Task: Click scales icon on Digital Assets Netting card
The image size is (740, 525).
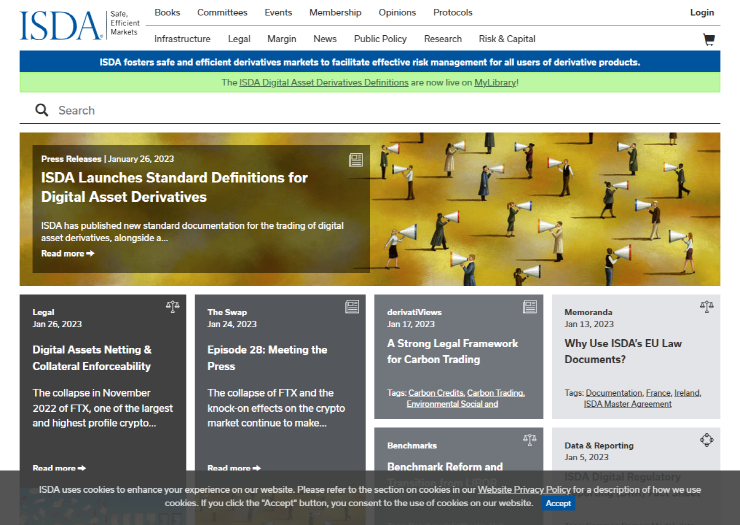Action: tap(172, 307)
